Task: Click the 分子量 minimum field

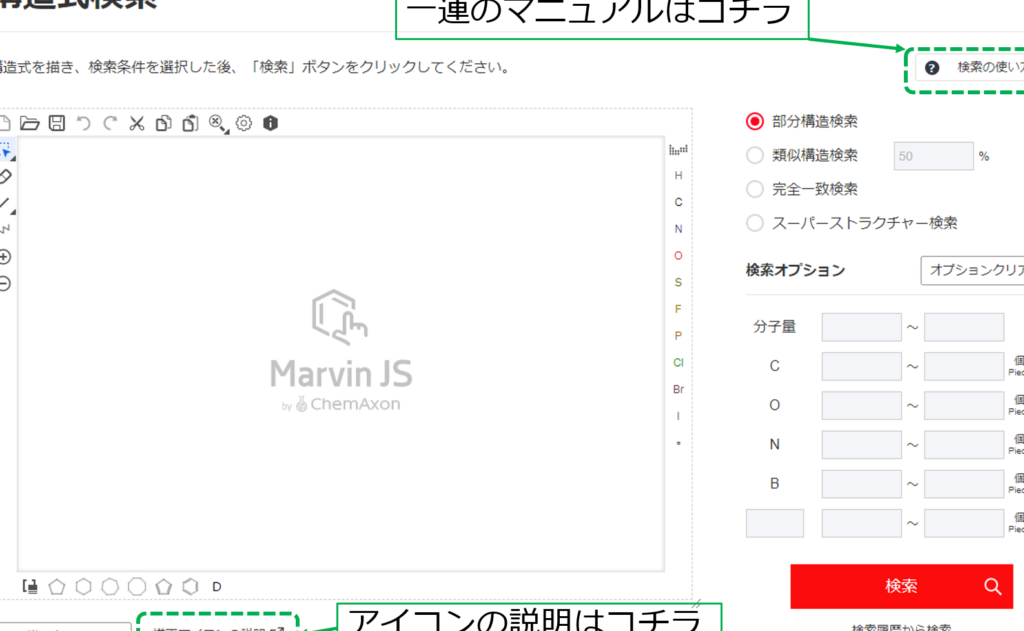Action: (861, 327)
